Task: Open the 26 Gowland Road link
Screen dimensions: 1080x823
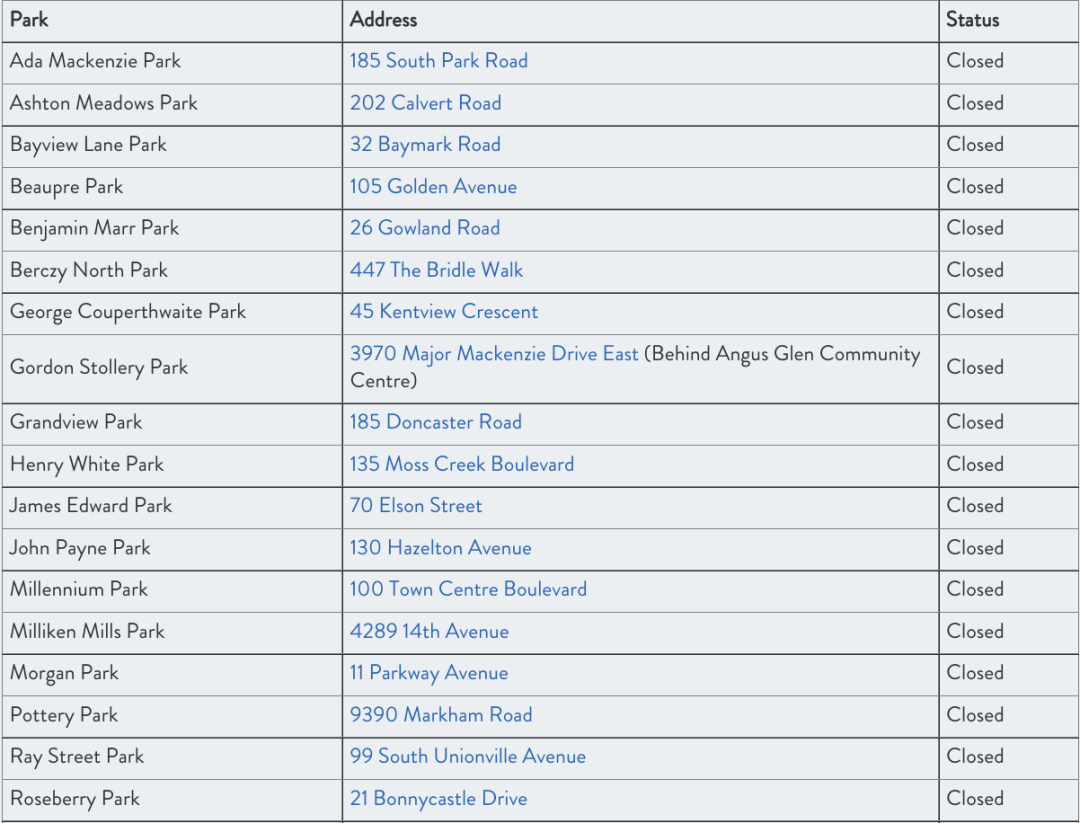Action: 424,228
